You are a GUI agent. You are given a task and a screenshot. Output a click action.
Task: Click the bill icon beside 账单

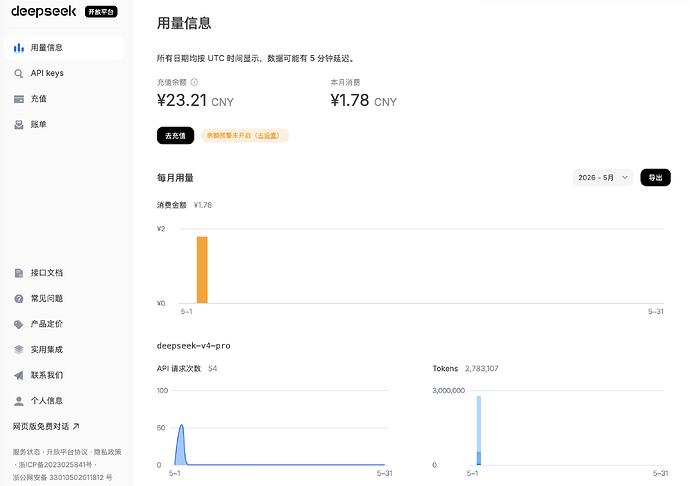18,125
